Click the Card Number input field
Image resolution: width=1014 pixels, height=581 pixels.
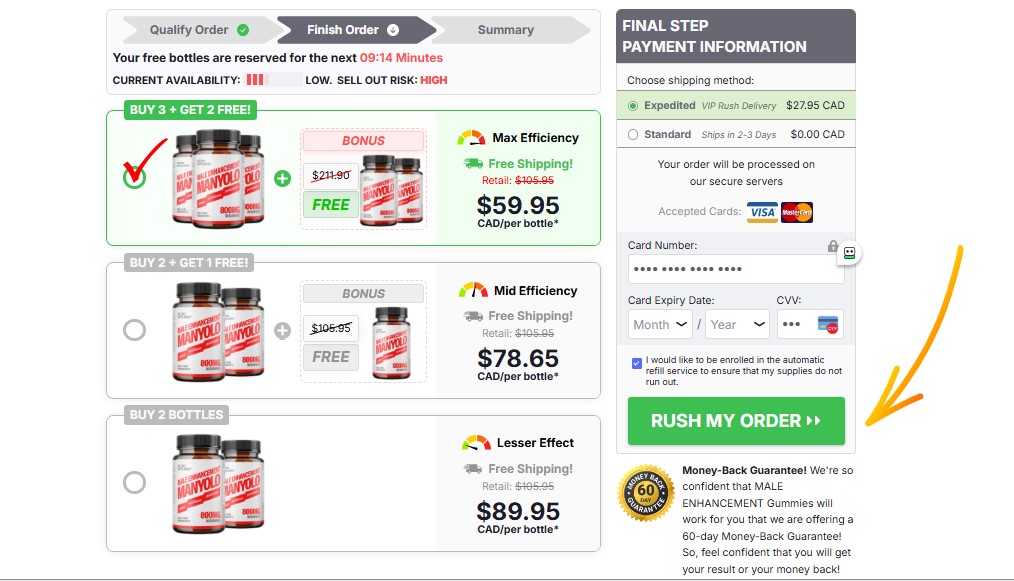tap(735, 268)
